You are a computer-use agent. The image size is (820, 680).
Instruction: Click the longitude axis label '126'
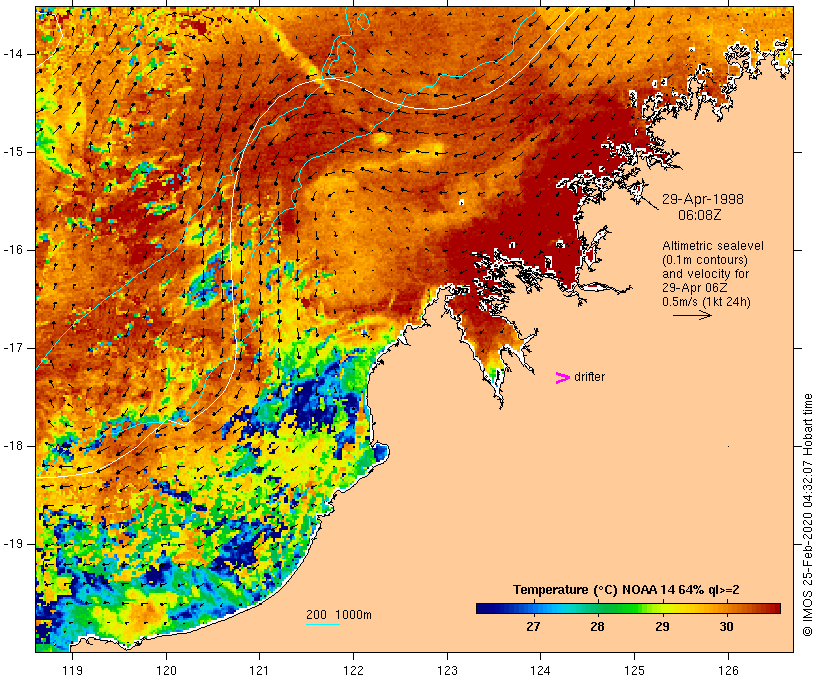[x=728, y=670]
